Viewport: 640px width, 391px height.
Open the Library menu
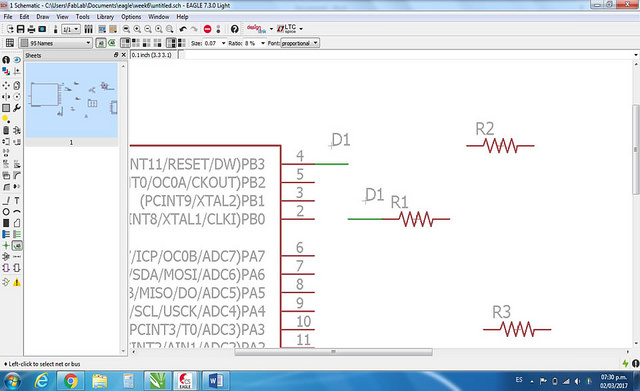pos(105,17)
